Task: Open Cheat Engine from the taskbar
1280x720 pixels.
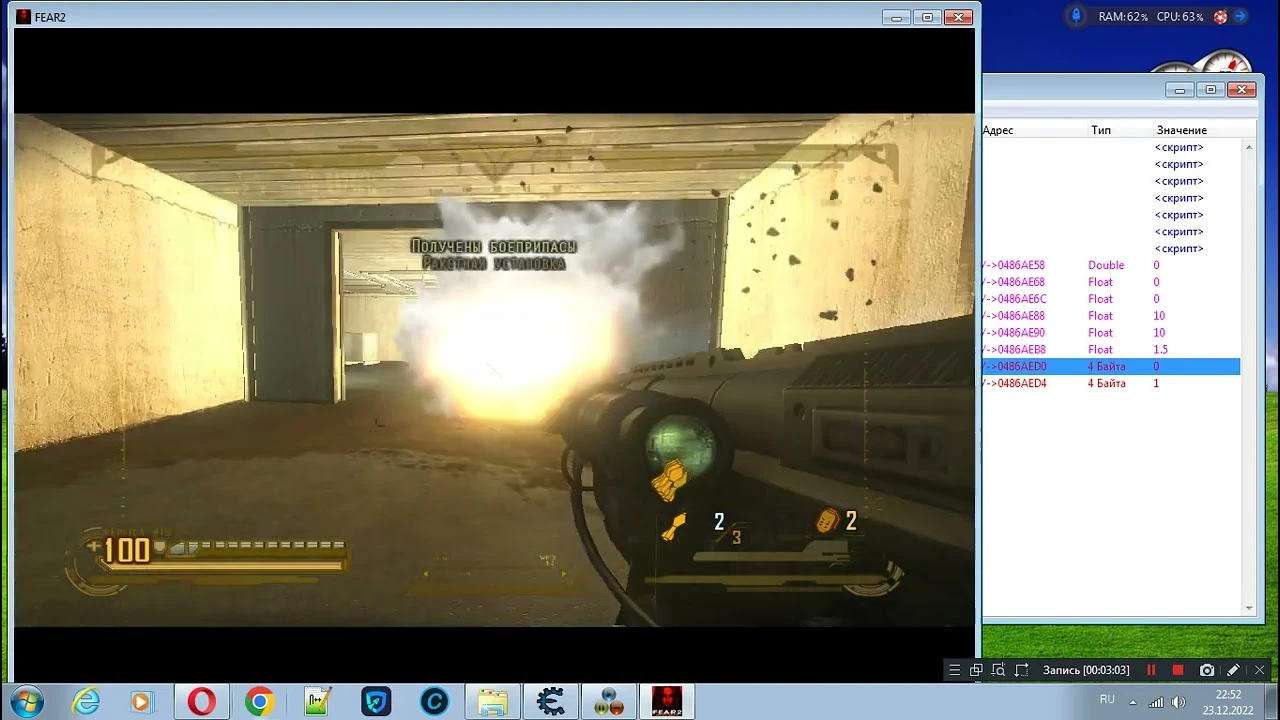Action: click(551, 700)
